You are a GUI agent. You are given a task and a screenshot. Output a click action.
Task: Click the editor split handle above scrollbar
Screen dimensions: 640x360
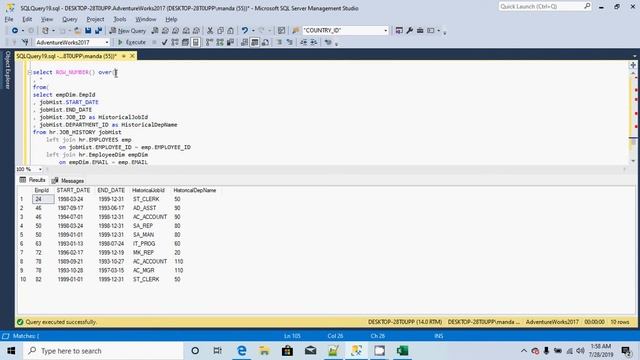633,65
